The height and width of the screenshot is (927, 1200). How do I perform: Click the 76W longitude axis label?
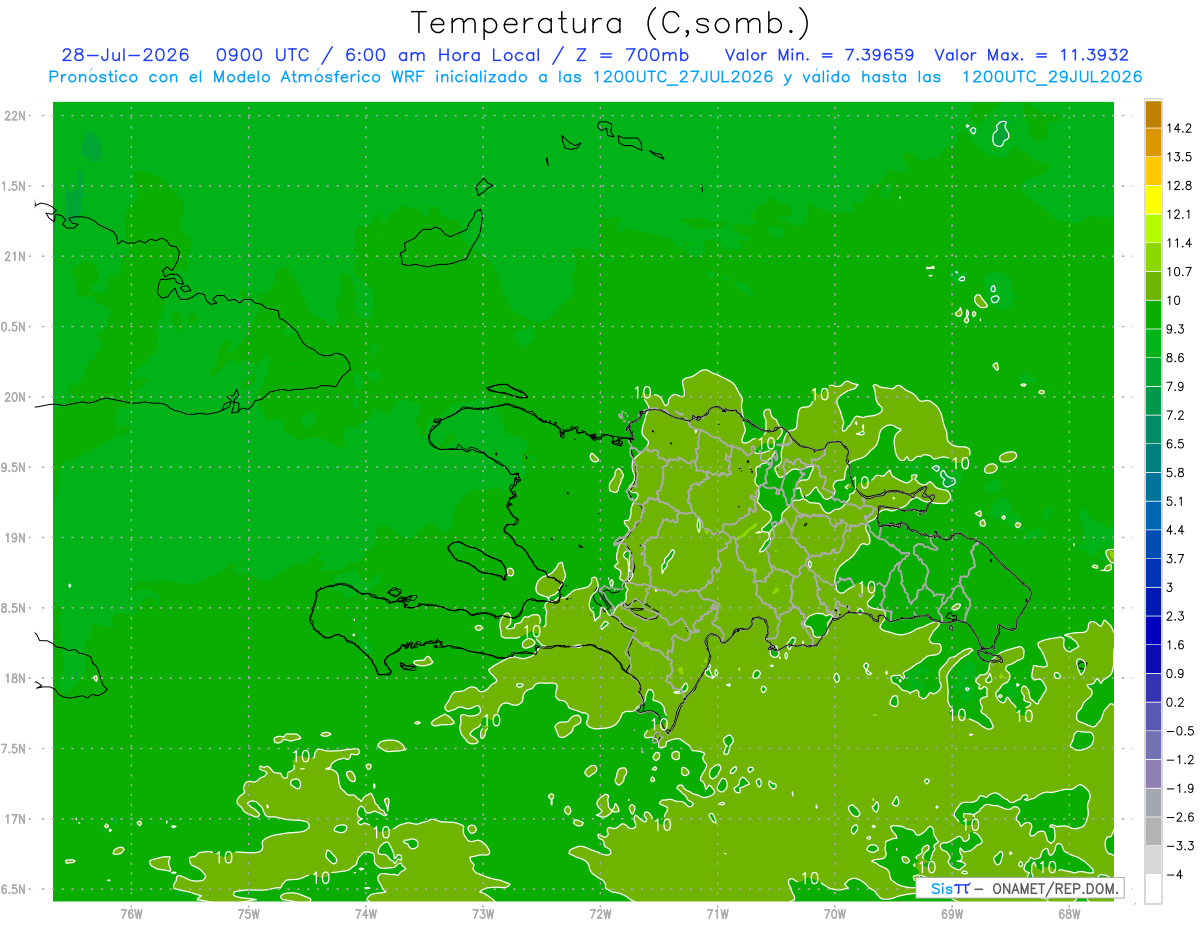[131, 913]
